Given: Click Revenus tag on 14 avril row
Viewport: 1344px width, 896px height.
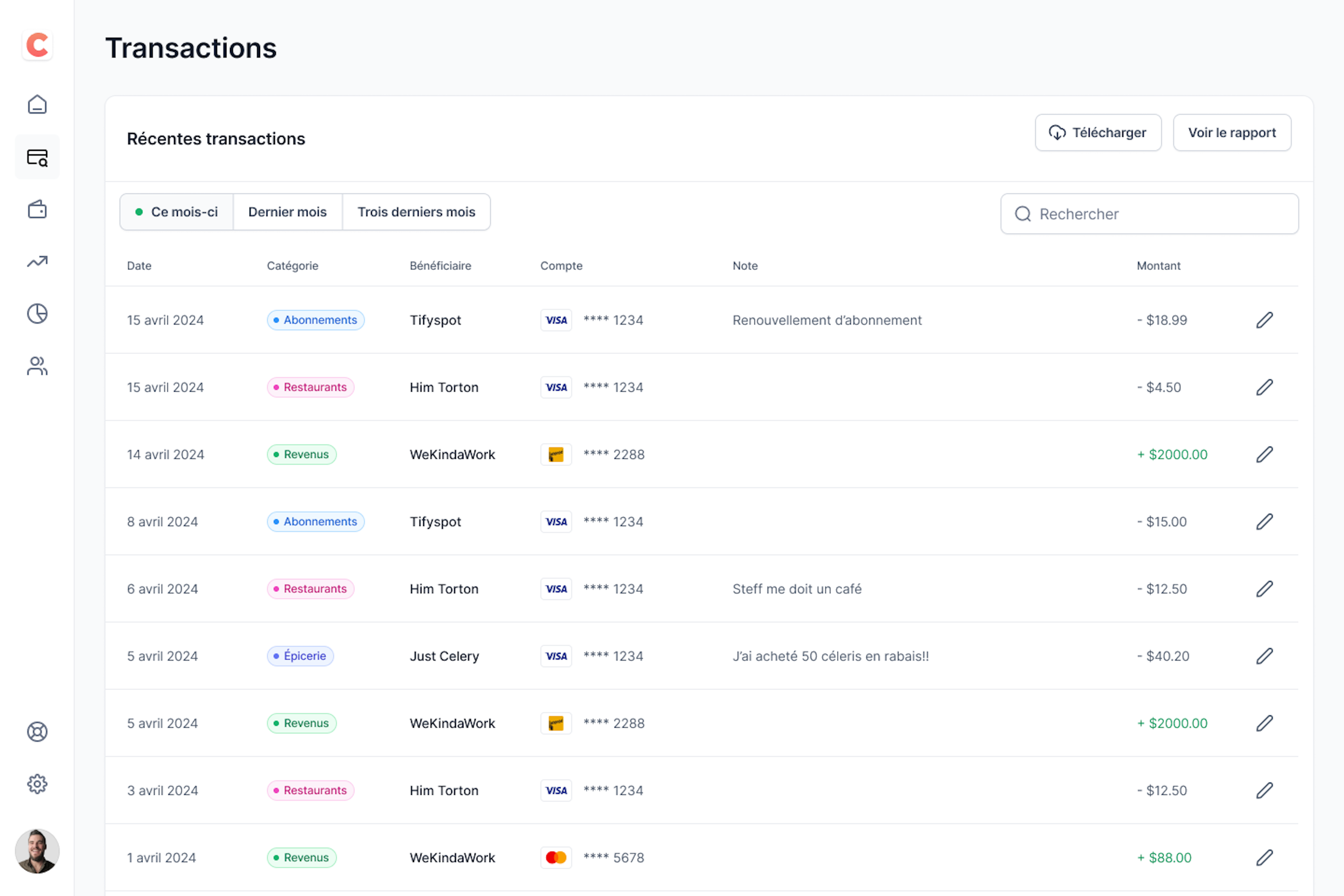Looking at the screenshot, I should tap(302, 455).
